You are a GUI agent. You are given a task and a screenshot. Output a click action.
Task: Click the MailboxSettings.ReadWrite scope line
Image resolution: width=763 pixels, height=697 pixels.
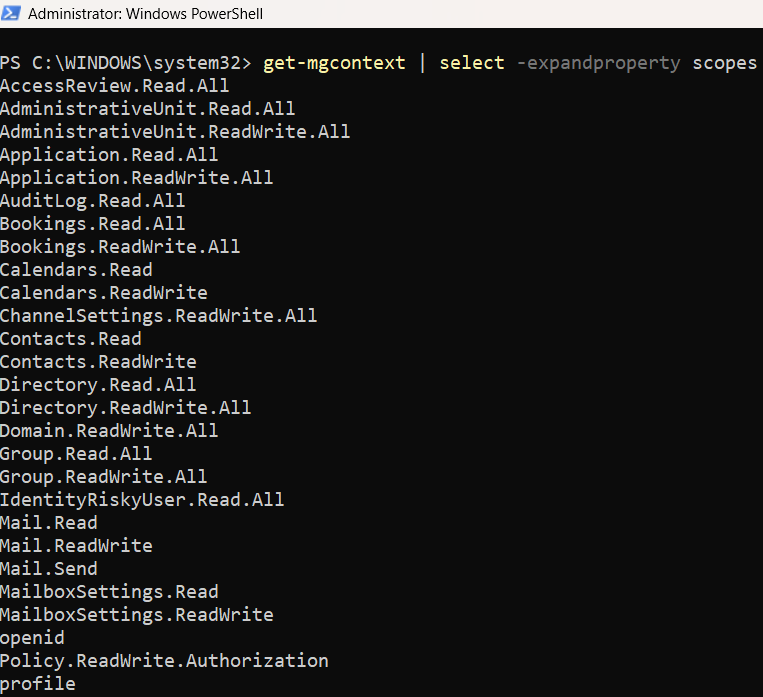[x=136, y=615]
